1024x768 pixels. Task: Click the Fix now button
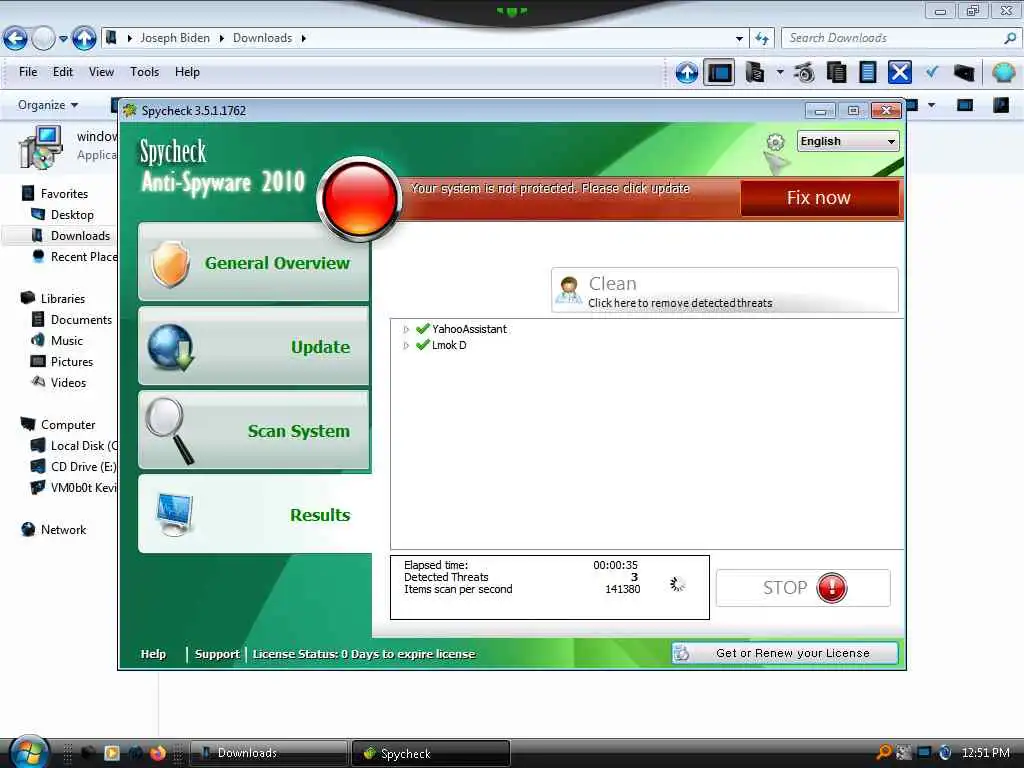pos(818,198)
